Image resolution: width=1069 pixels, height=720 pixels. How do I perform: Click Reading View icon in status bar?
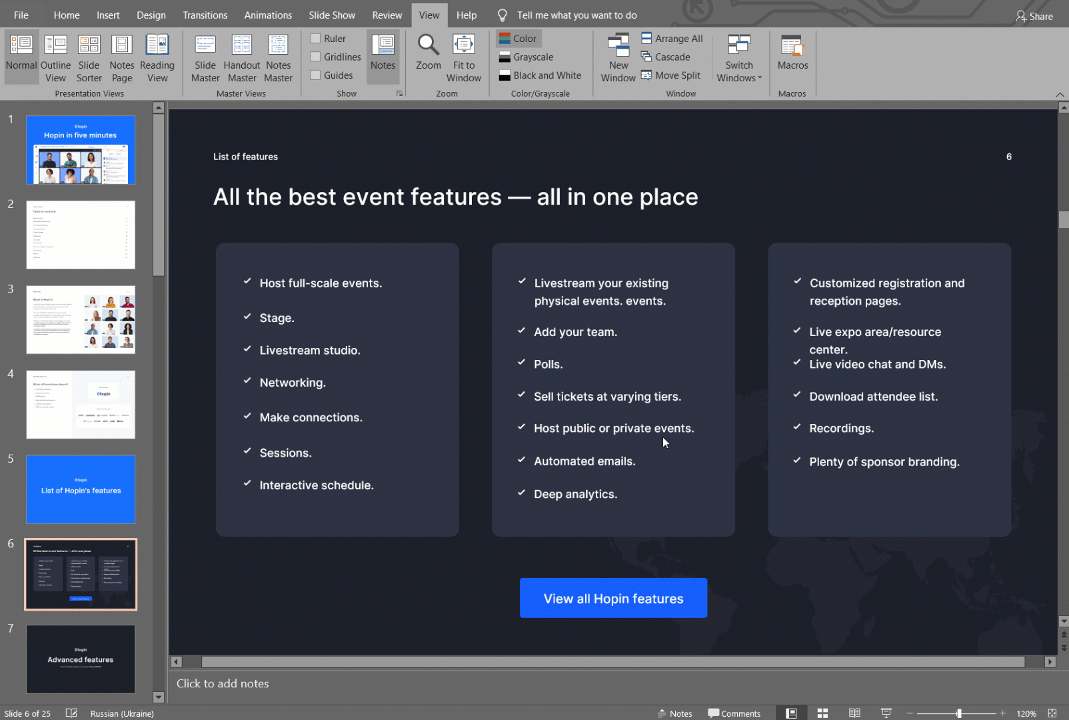(854, 713)
